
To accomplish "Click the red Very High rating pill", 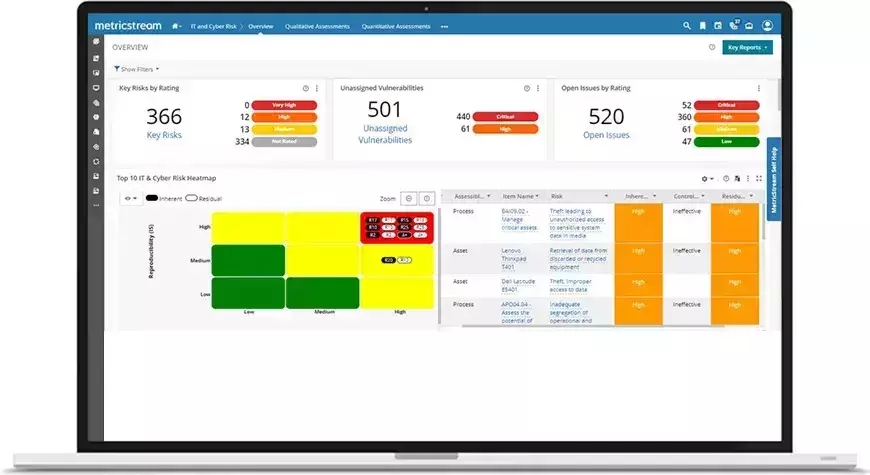I will click(x=284, y=105).
